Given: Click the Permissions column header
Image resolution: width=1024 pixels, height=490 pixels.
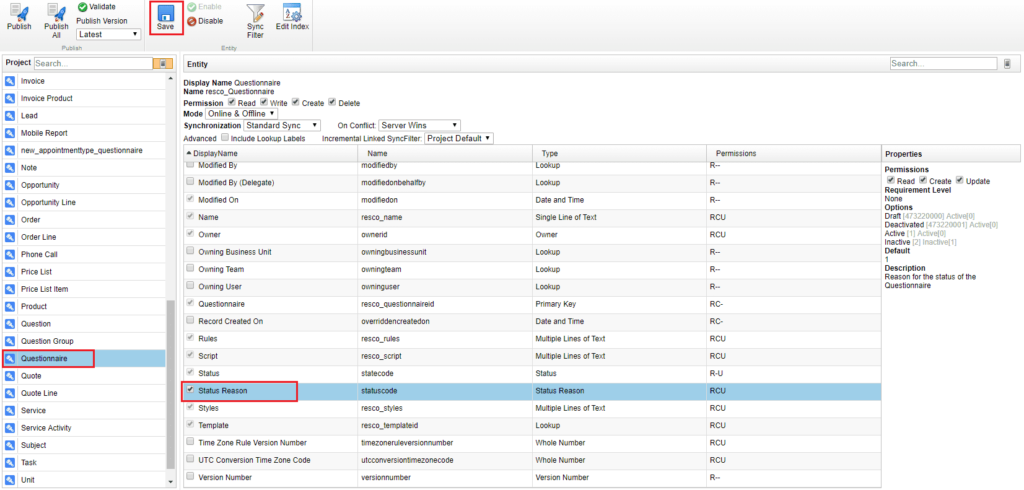Looking at the screenshot, I should tap(793, 153).
